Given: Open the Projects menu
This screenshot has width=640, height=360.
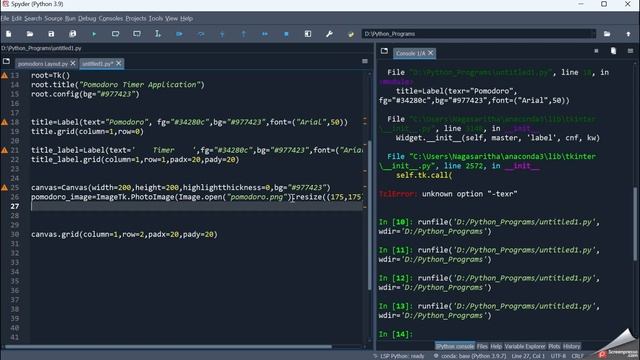Looking at the screenshot, I should tap(136, 18).
